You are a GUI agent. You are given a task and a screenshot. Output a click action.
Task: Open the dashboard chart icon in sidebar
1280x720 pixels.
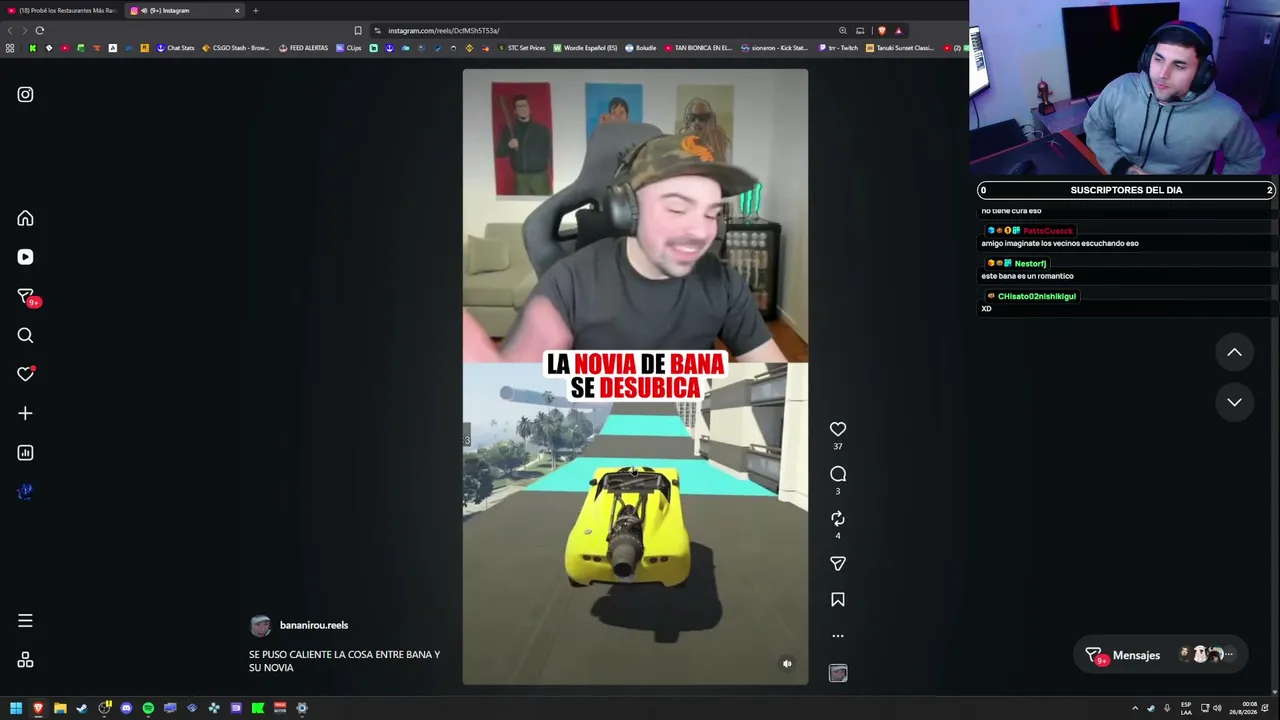click(x=25, y=453)
